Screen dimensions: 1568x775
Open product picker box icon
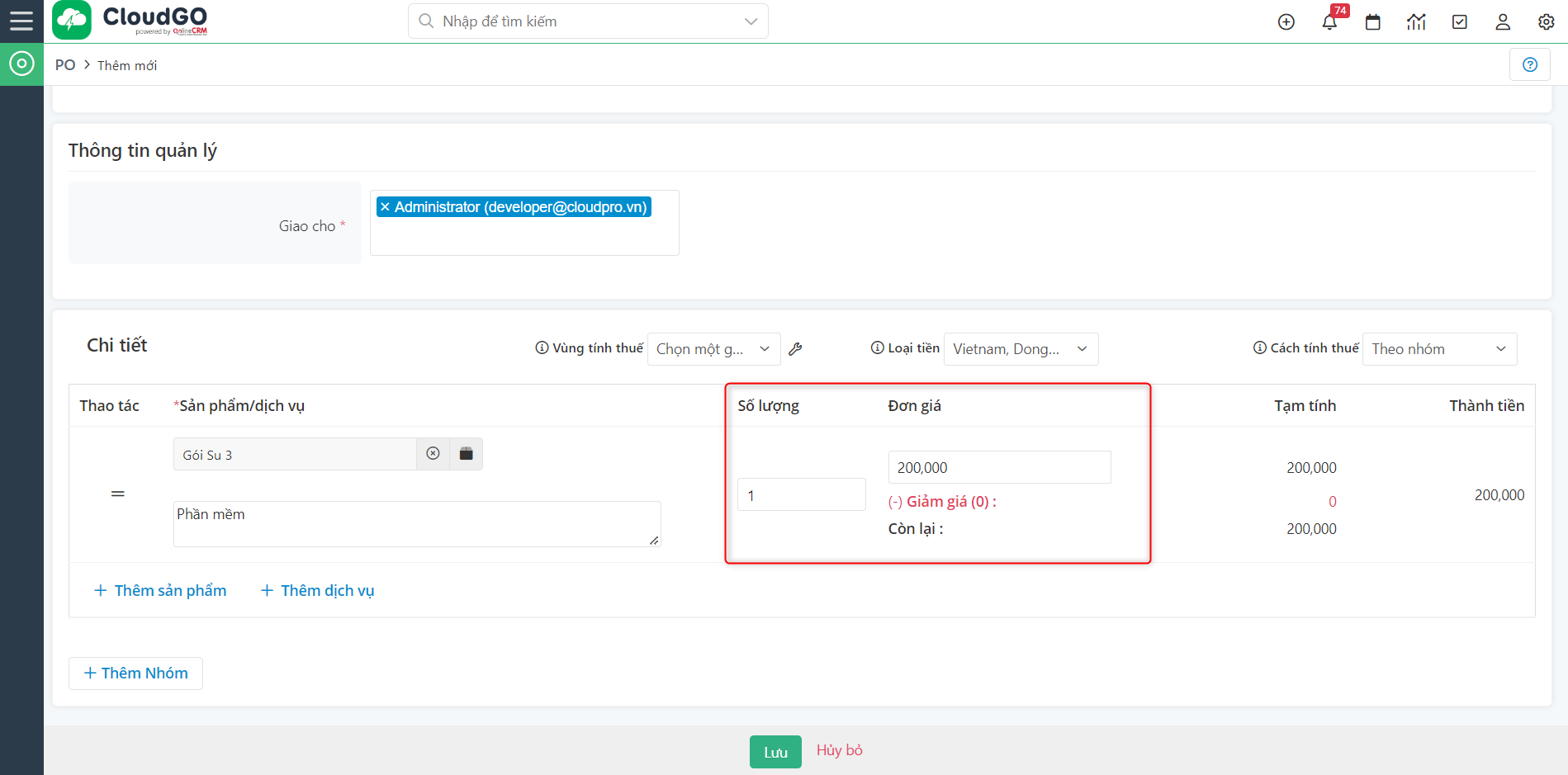pos(467,454)
